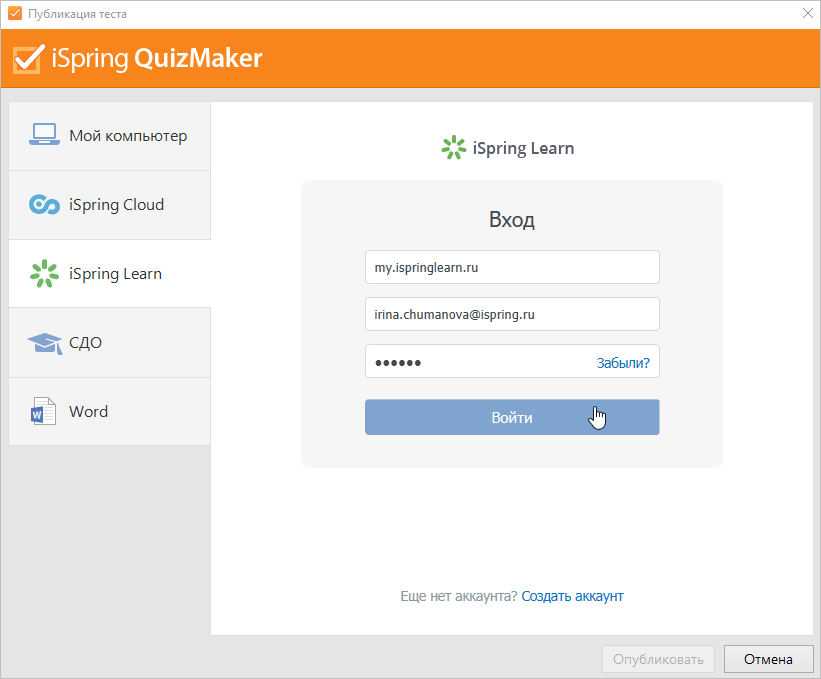Open the Создать аккаунт link

[572, 596]
